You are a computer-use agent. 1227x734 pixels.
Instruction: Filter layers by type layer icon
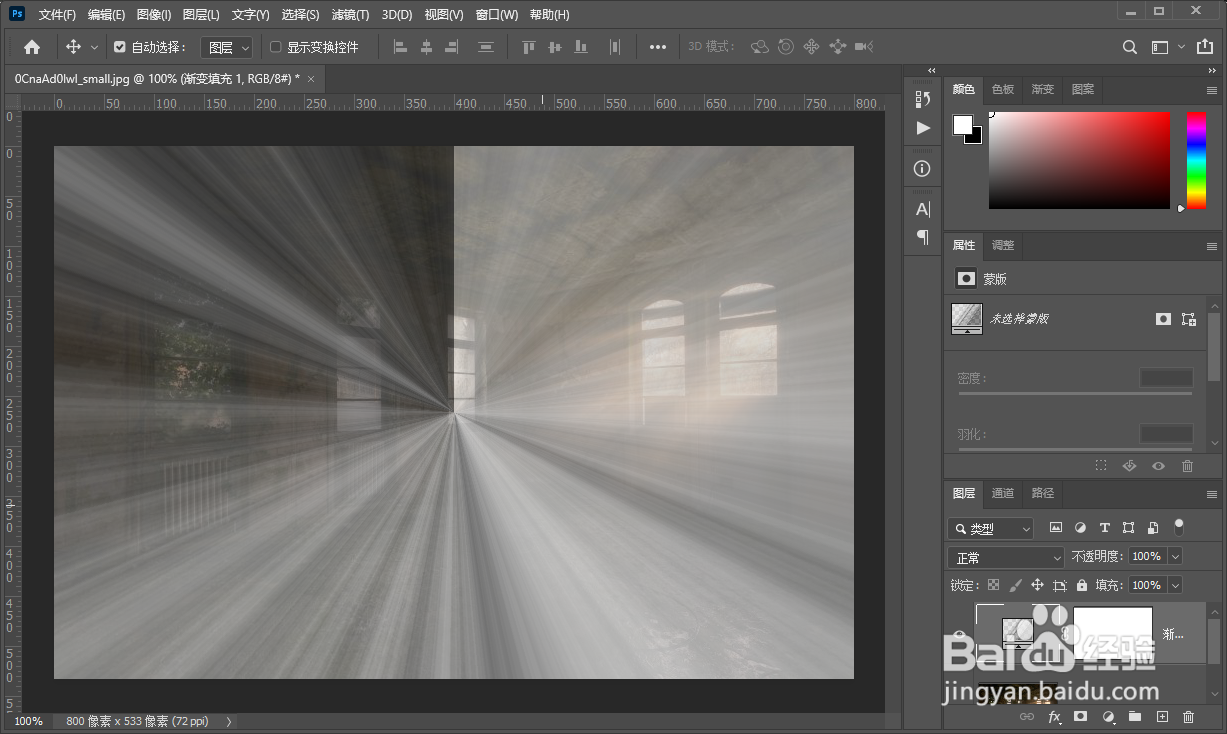(x=1104, y=528)
